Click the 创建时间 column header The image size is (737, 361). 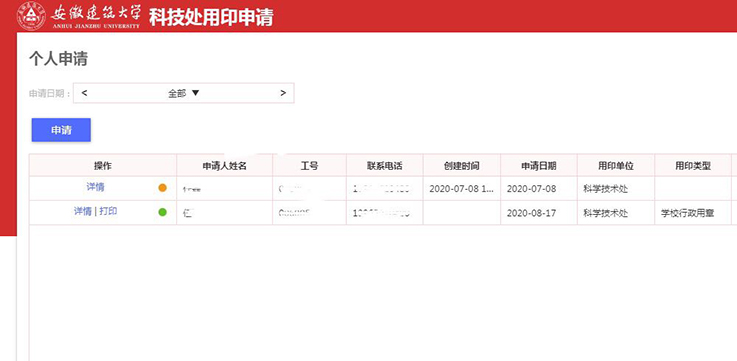tap(462, 165)
